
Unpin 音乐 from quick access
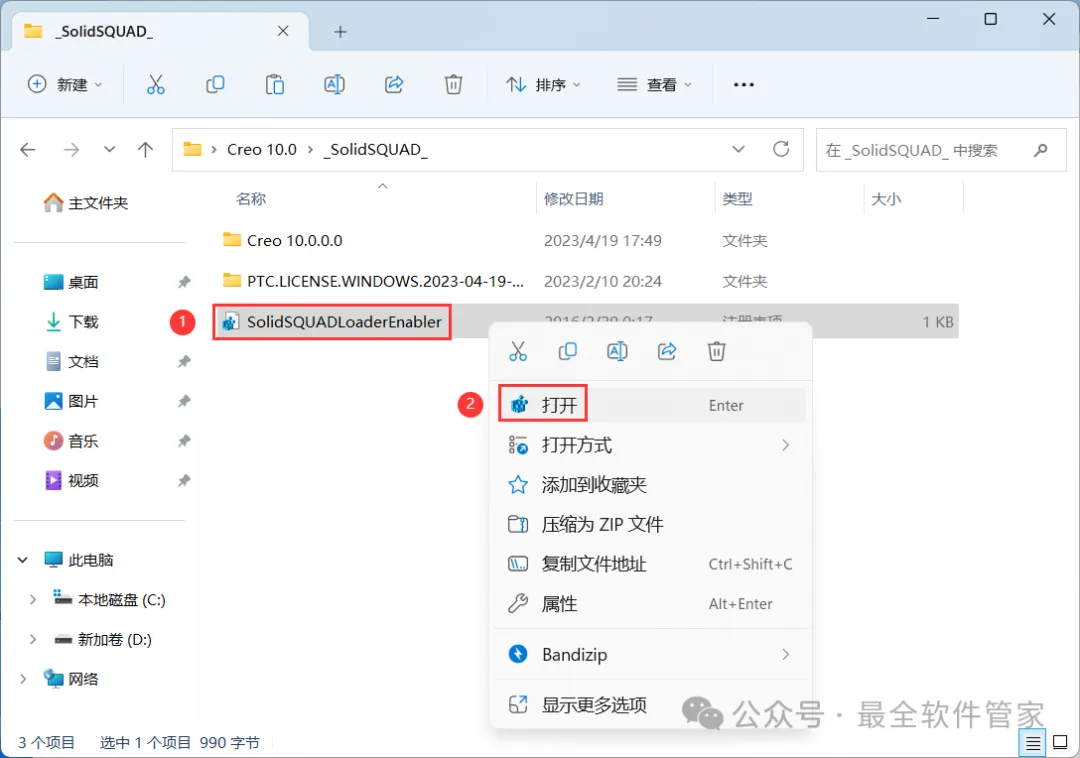click(x=184, y=441)
